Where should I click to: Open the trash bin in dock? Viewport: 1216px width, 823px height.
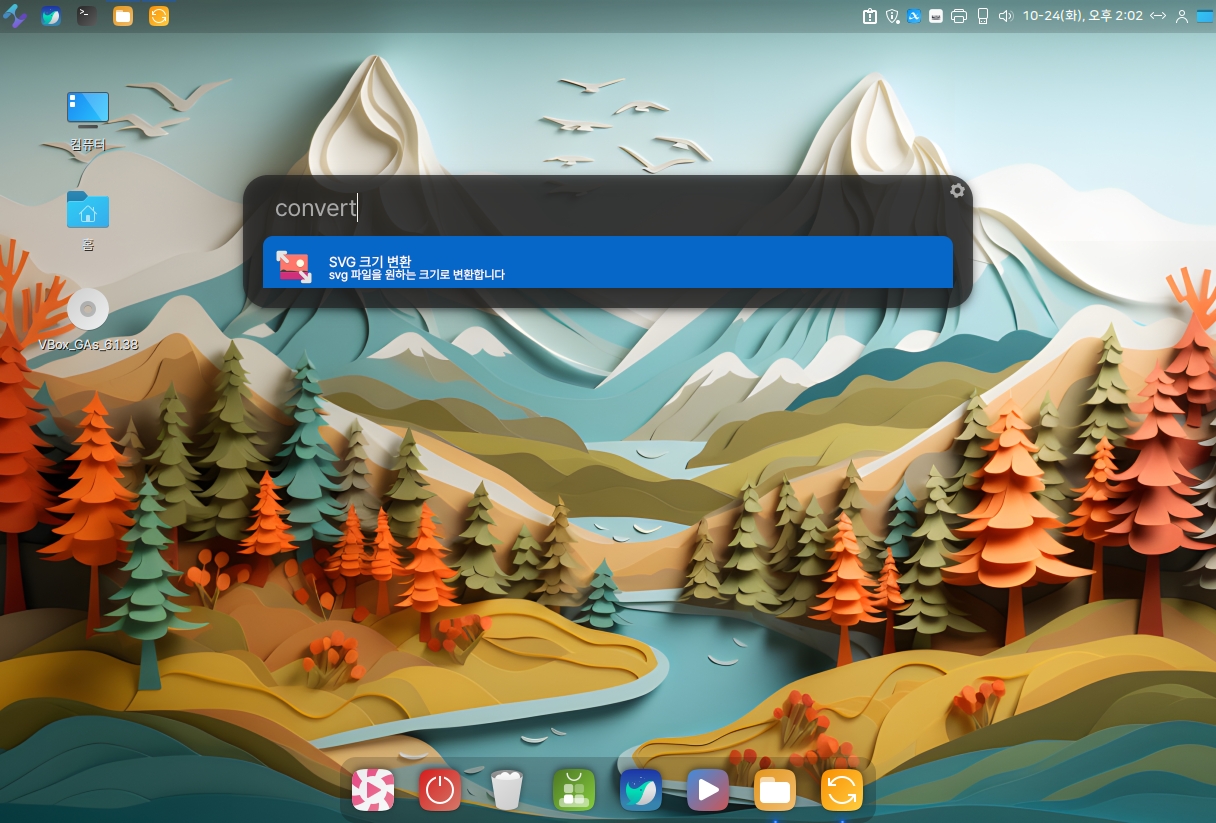pos(507,790)
